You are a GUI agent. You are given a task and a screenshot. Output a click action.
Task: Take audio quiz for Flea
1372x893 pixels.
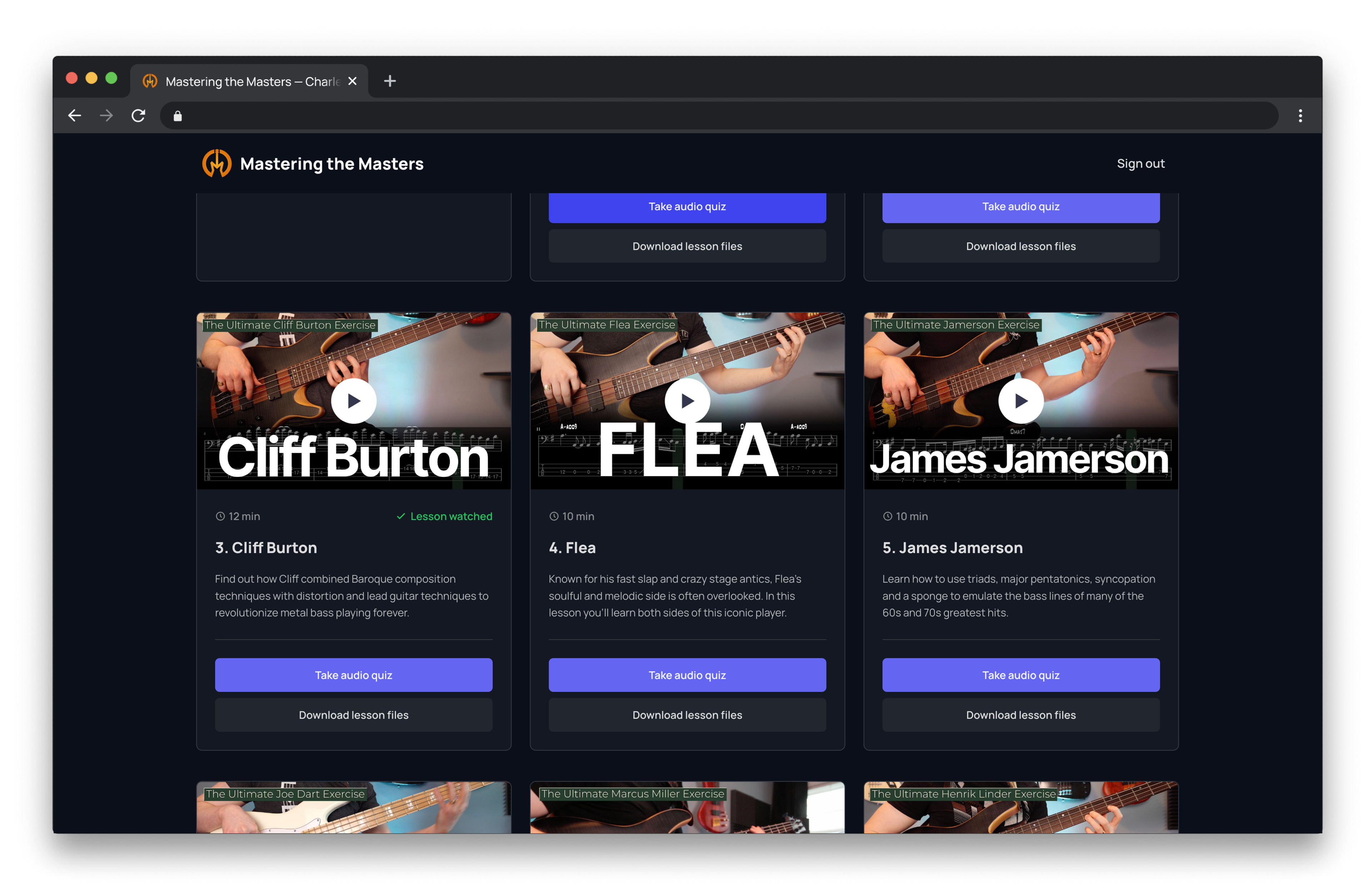pyautogui.click(x=687, y=674)
